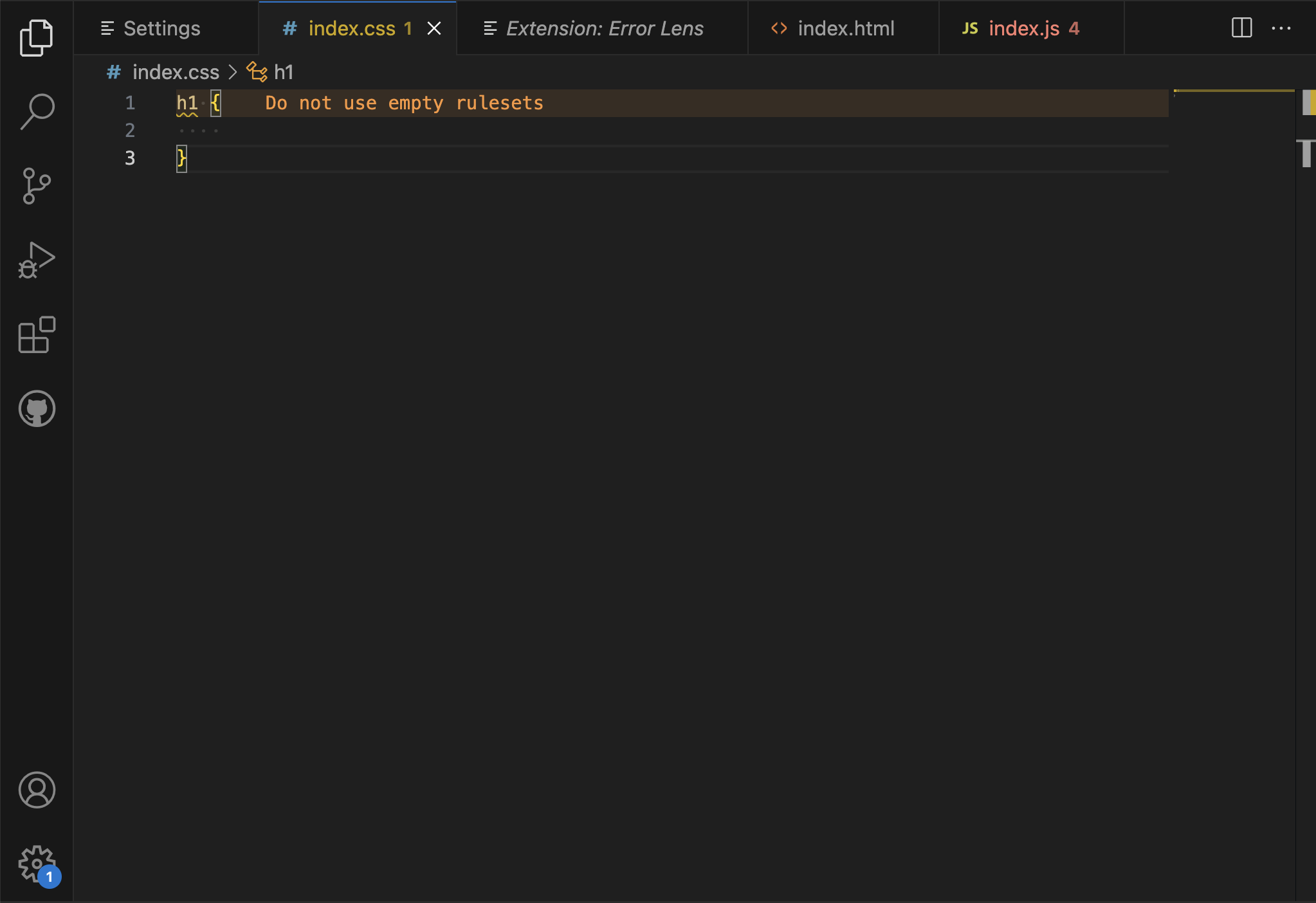This screenshot has width=1316, height=903.
Task: Open the Accounts menu icon
Action: point(37,790)
